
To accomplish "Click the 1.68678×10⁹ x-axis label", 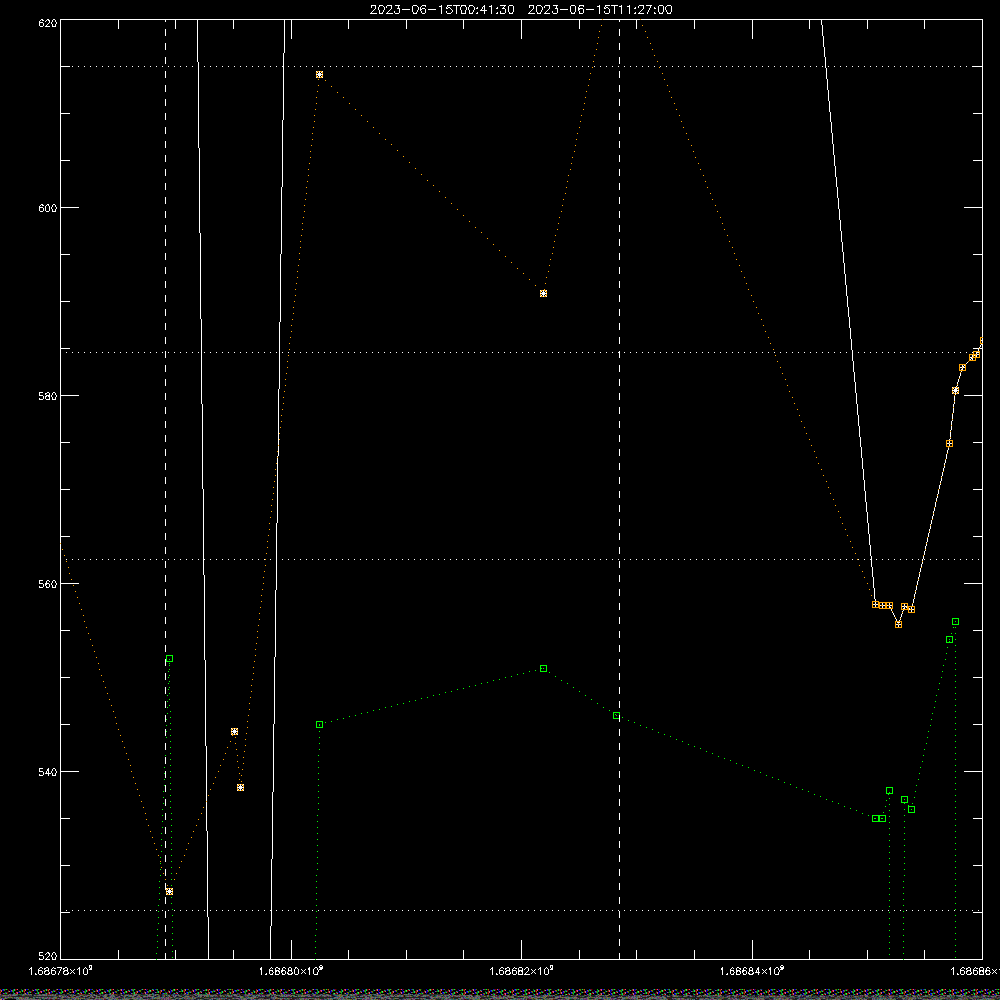I will pos(61,971).
